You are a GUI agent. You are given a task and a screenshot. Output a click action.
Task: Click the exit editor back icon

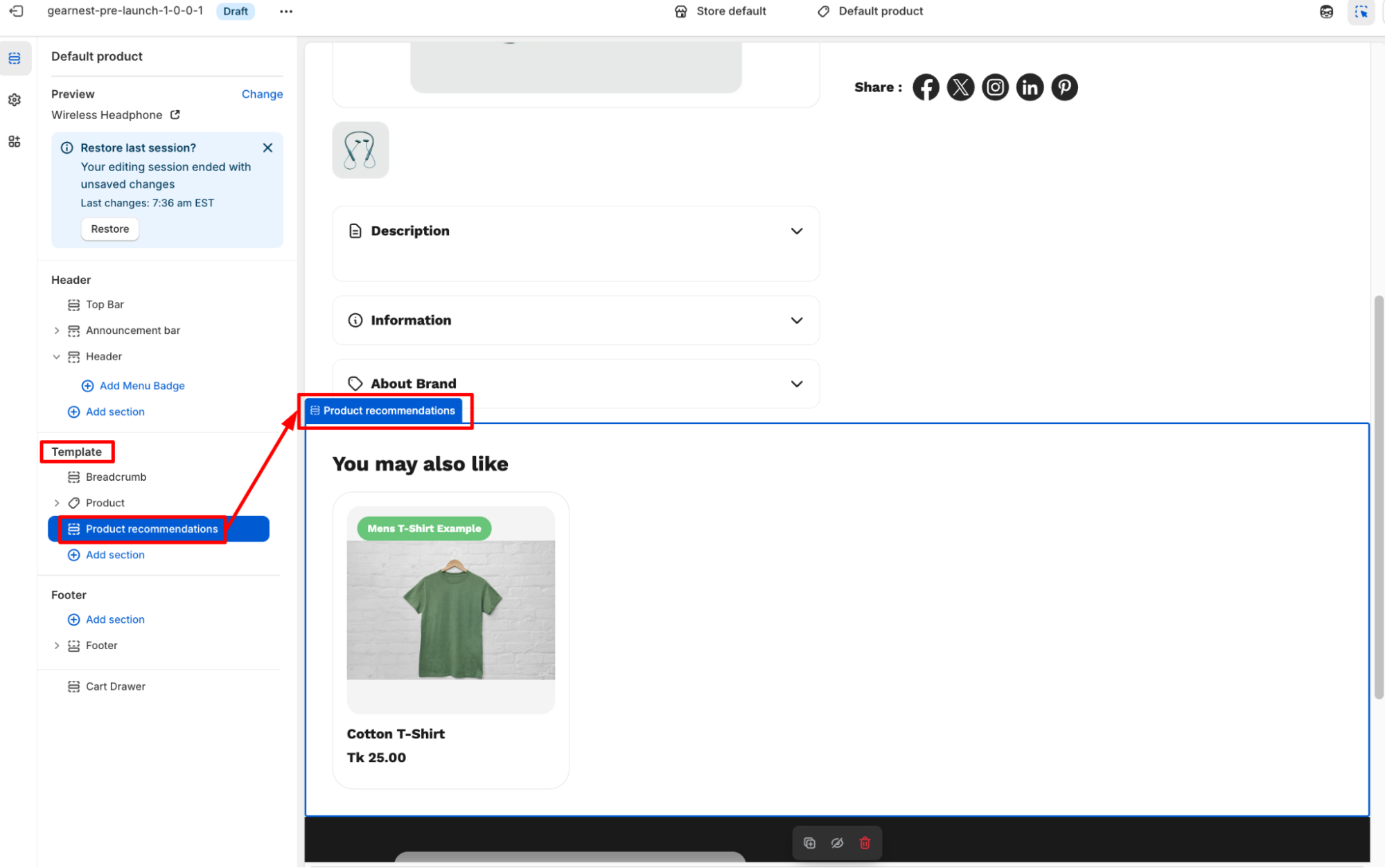[16, 11]
